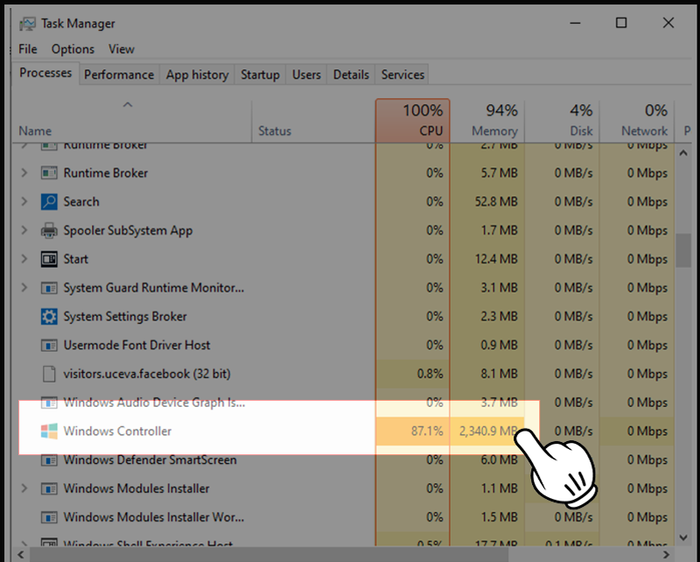Click the scroll down arrow of process list
Viewport: 700px width, 562px height.
683,538
